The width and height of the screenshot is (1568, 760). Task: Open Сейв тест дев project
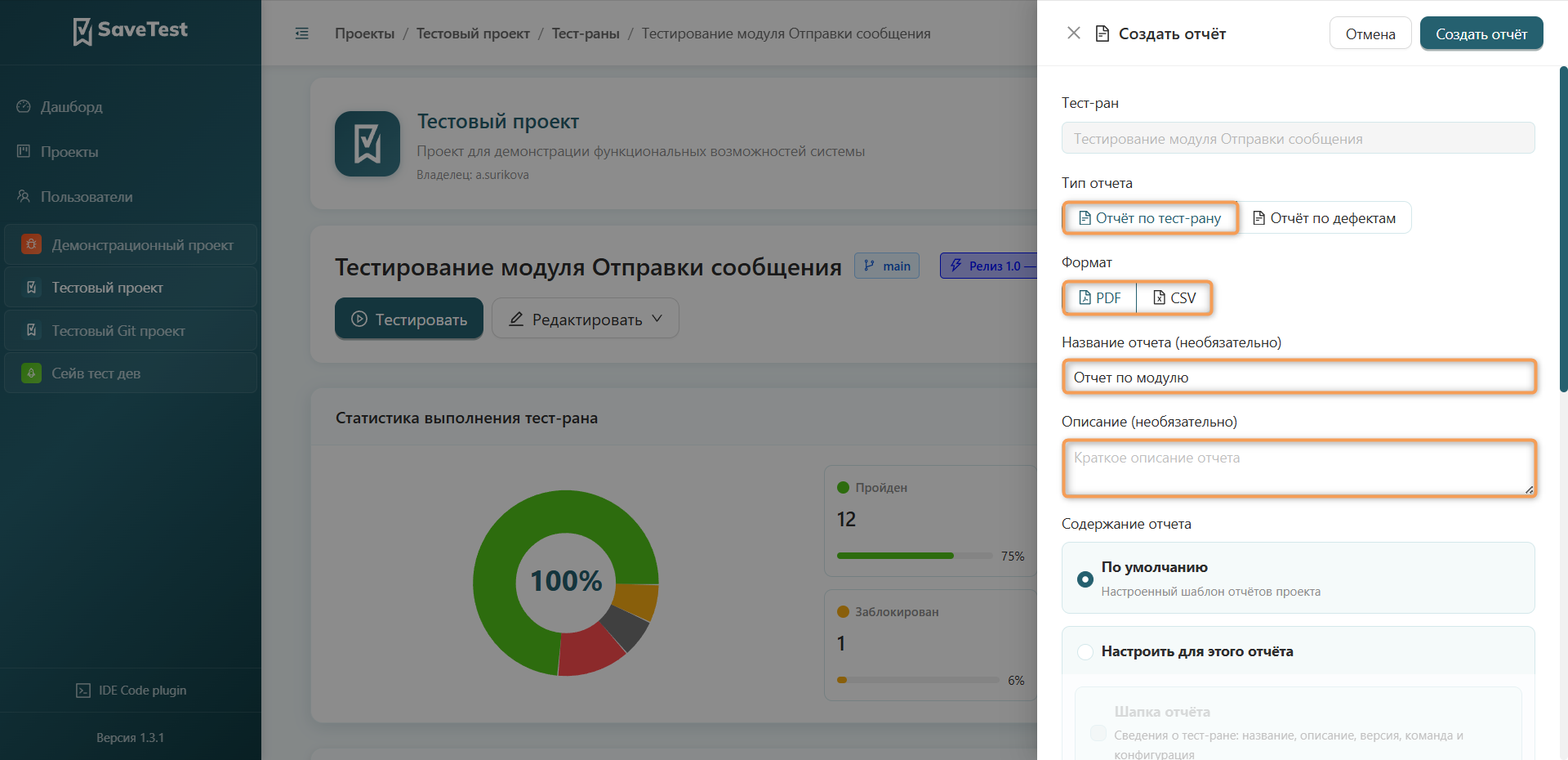pos(131,373)
